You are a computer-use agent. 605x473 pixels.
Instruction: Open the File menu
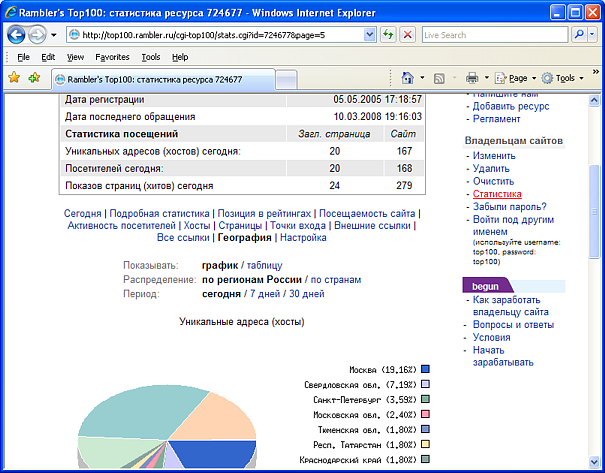click(23, 57)
